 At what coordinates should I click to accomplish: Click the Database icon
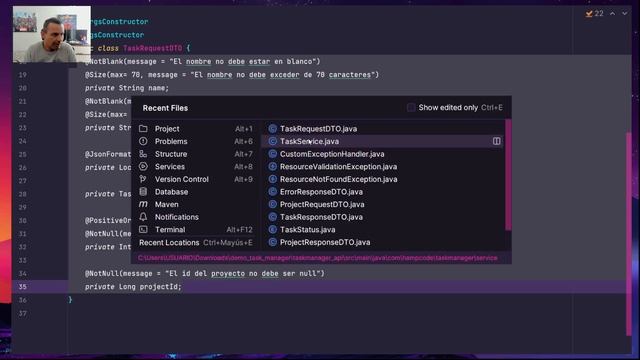(x=143, y=192)
